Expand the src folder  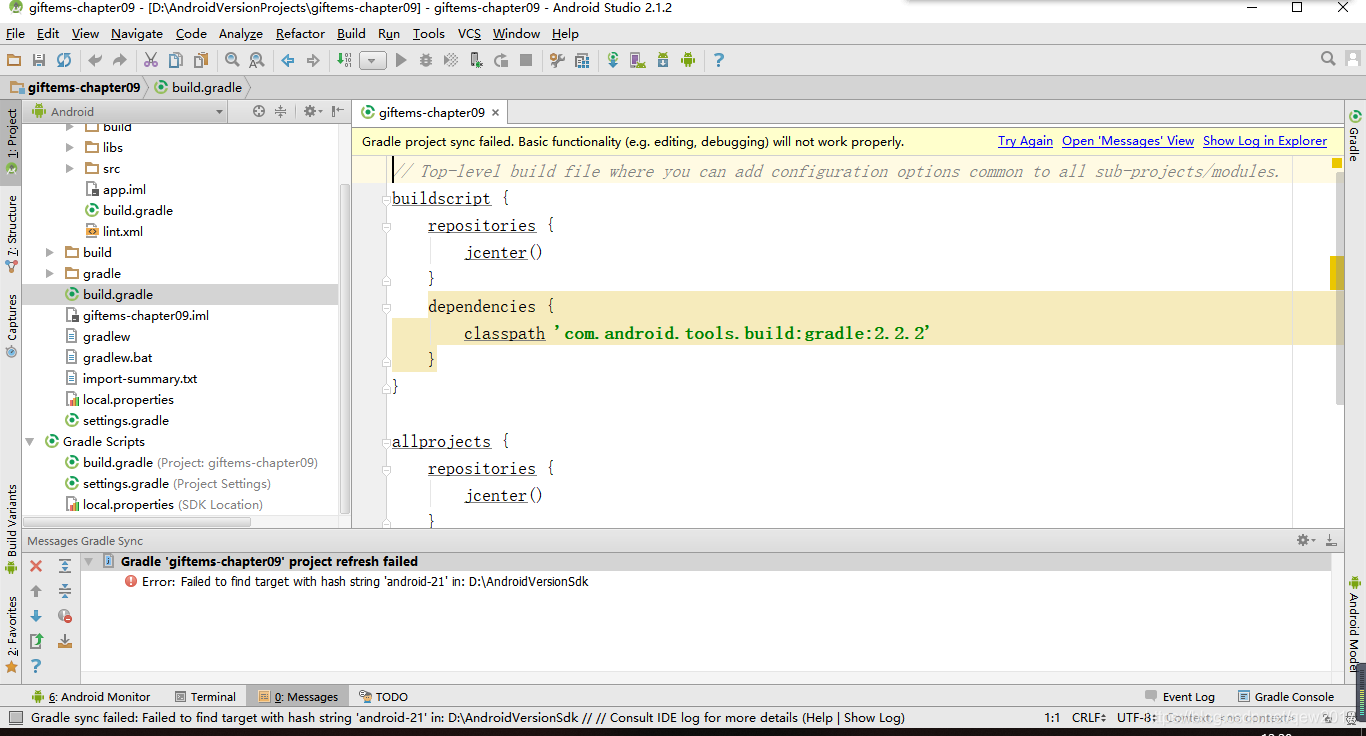tap(70, 168)
